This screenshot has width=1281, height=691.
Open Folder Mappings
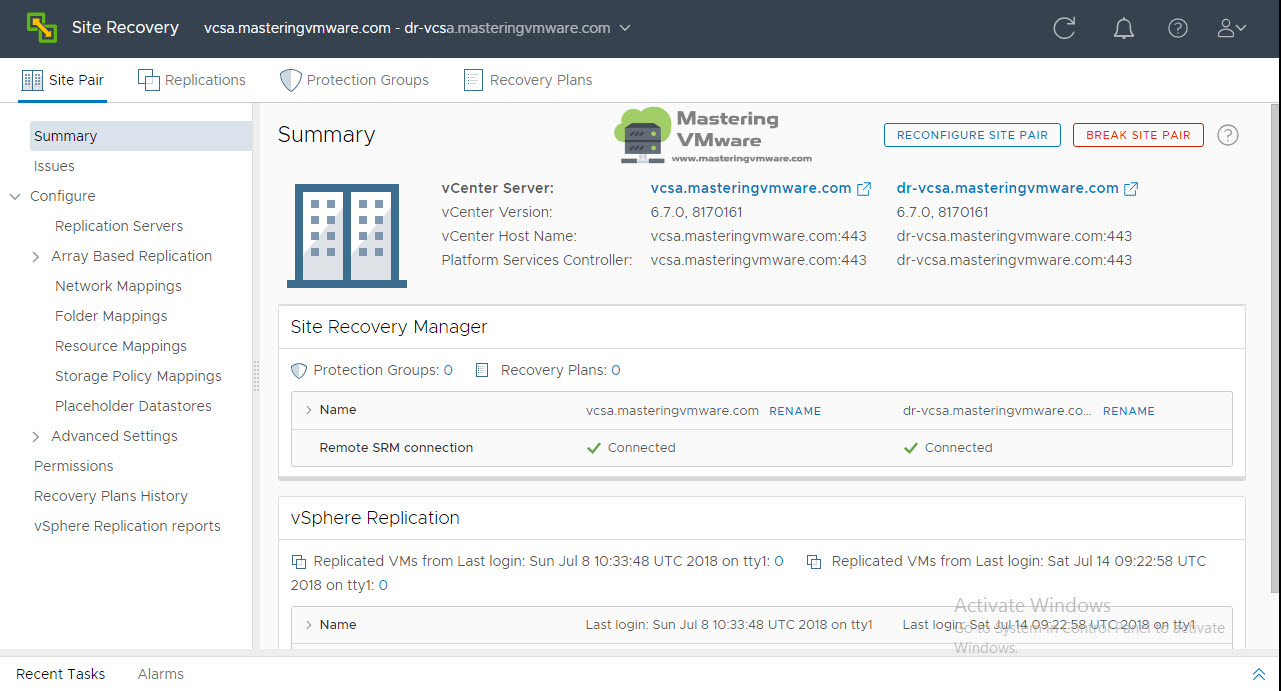tap(111, 316)
